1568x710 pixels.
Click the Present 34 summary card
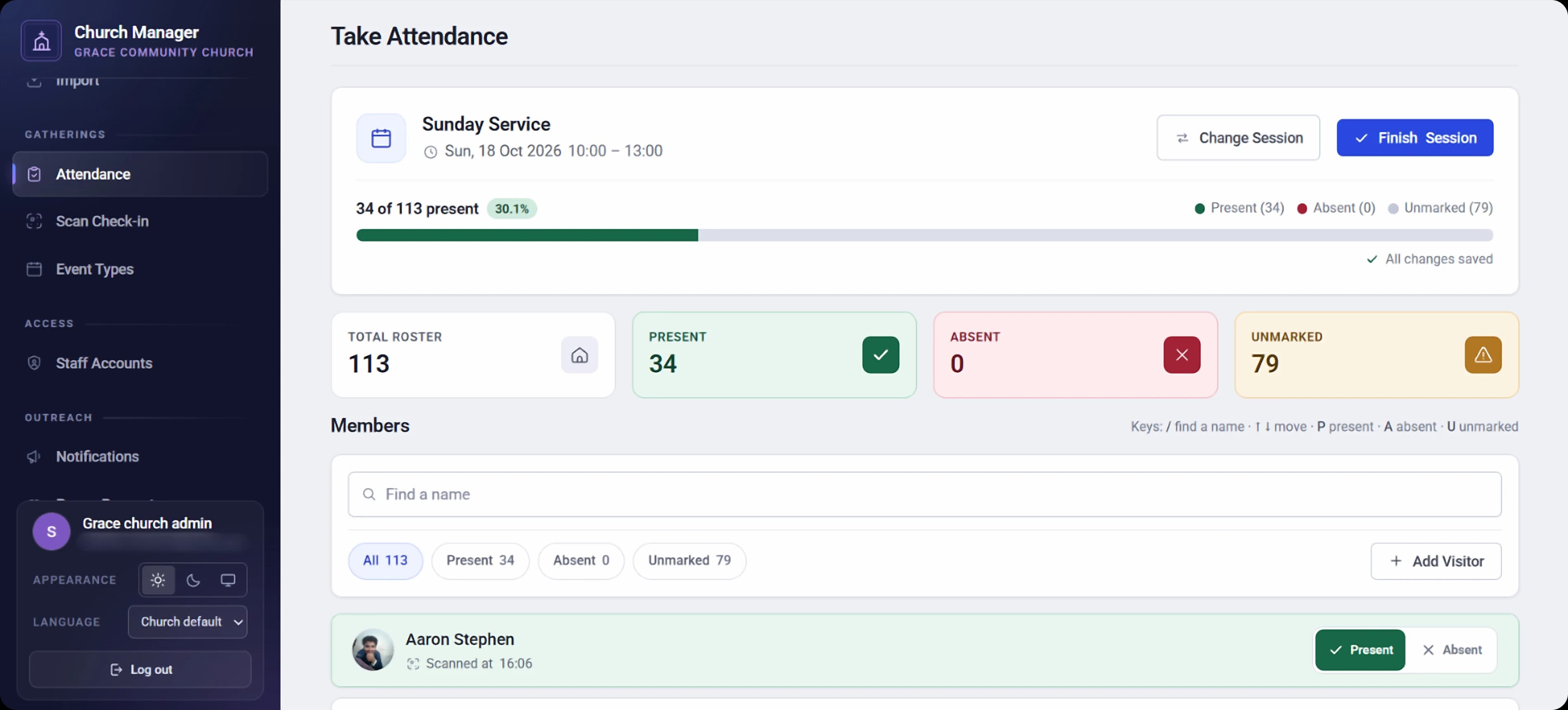774,355
